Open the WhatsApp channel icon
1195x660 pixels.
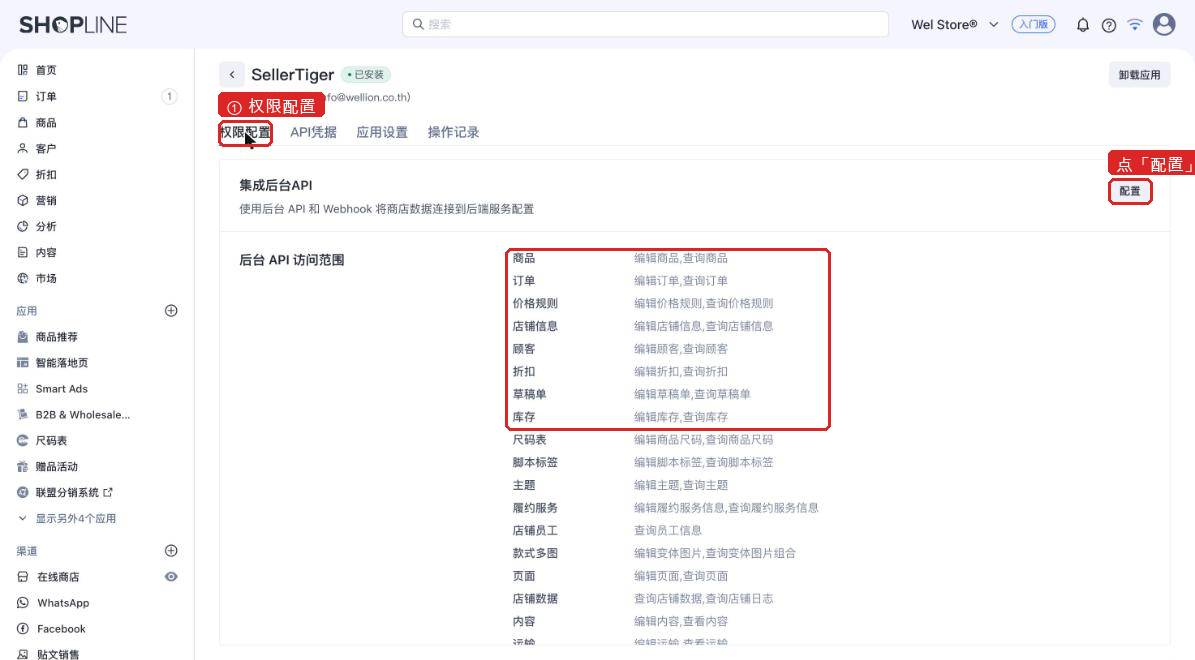pos(23,603)
